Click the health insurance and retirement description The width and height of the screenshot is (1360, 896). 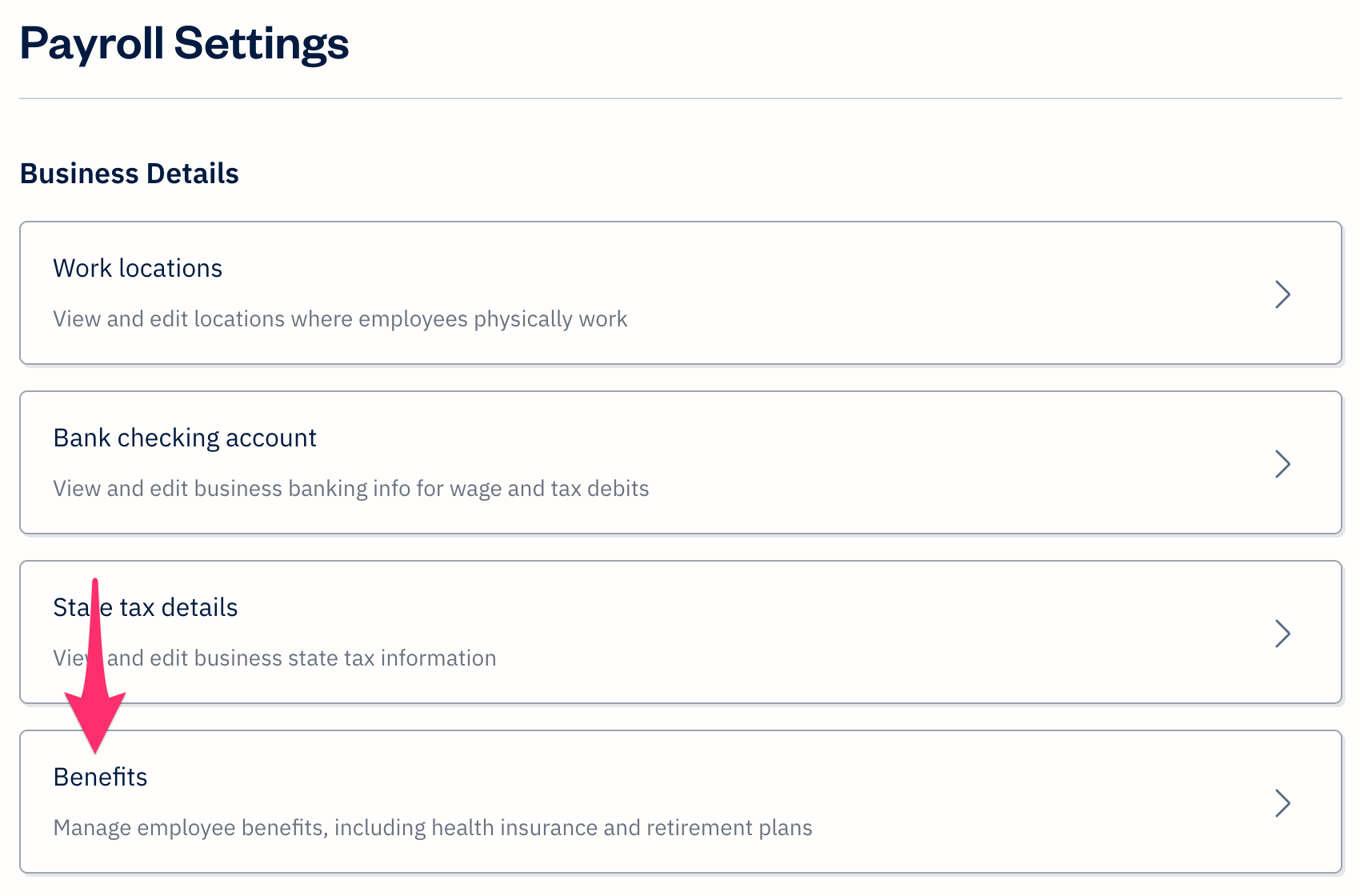pyautogui.click(x=432, y=828)
